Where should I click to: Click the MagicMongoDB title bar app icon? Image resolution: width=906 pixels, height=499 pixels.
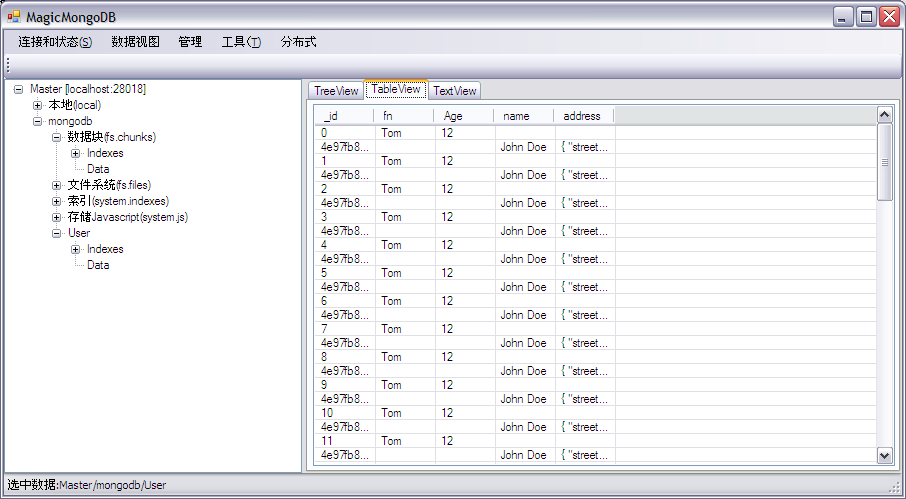click(x=14, y=17)
